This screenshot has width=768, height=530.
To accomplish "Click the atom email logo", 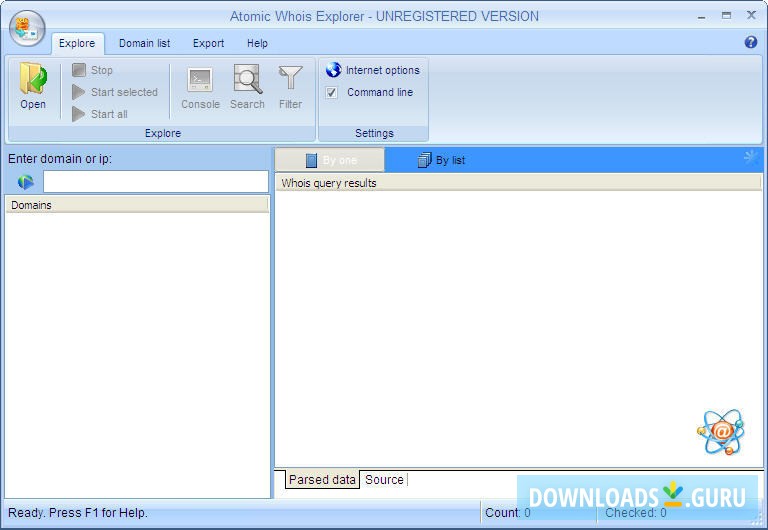I will pos(721,432).
